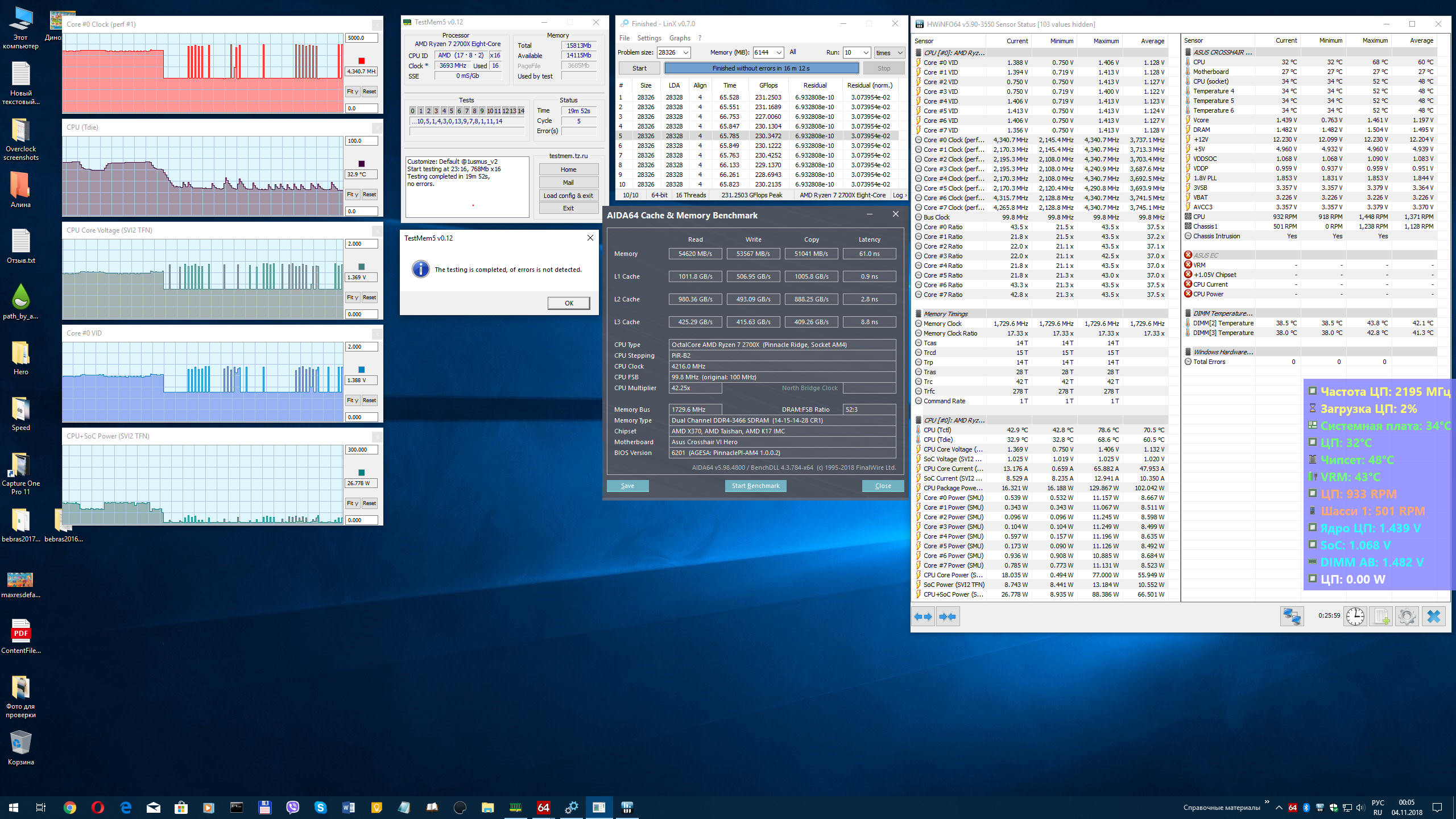Click HWiNFO shrink columns arrows button
This screenshot has height=819, width=1456.
(x=948, y=617)
